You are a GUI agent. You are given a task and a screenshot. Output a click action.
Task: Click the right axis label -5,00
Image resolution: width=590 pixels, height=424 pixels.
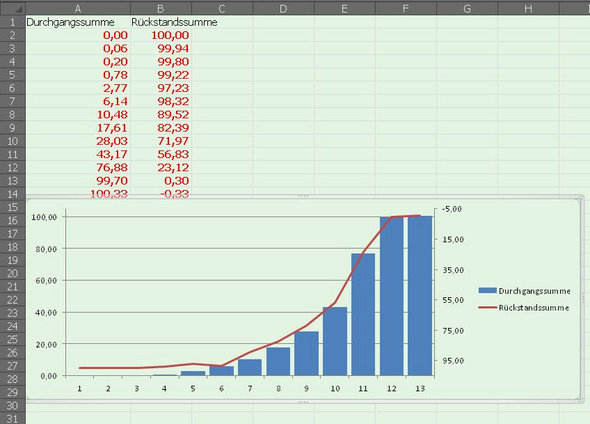[x=451, y=209]
